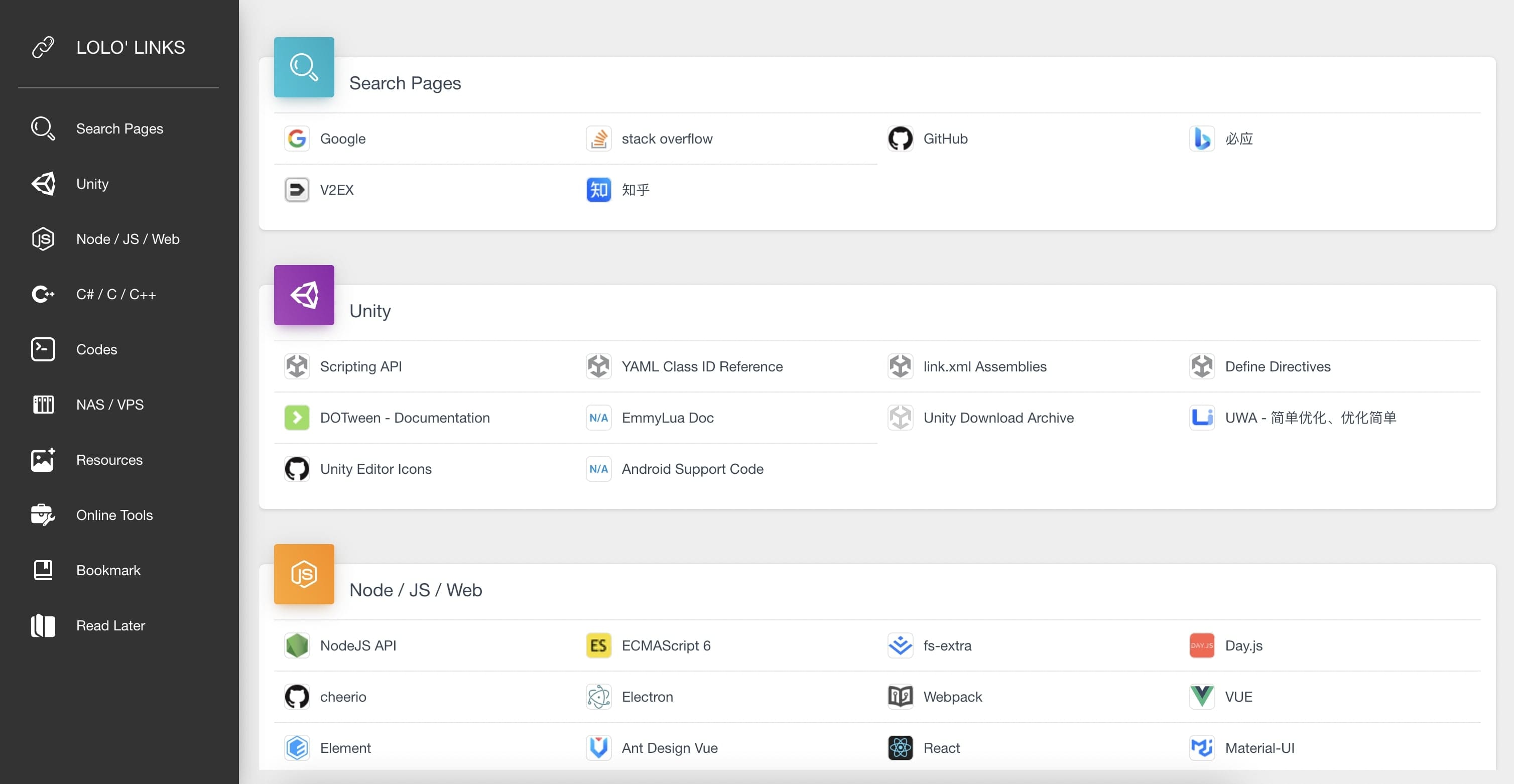Open Unity Download Archive link
This screenshot has height=784, width=1514.
(998, 418)
